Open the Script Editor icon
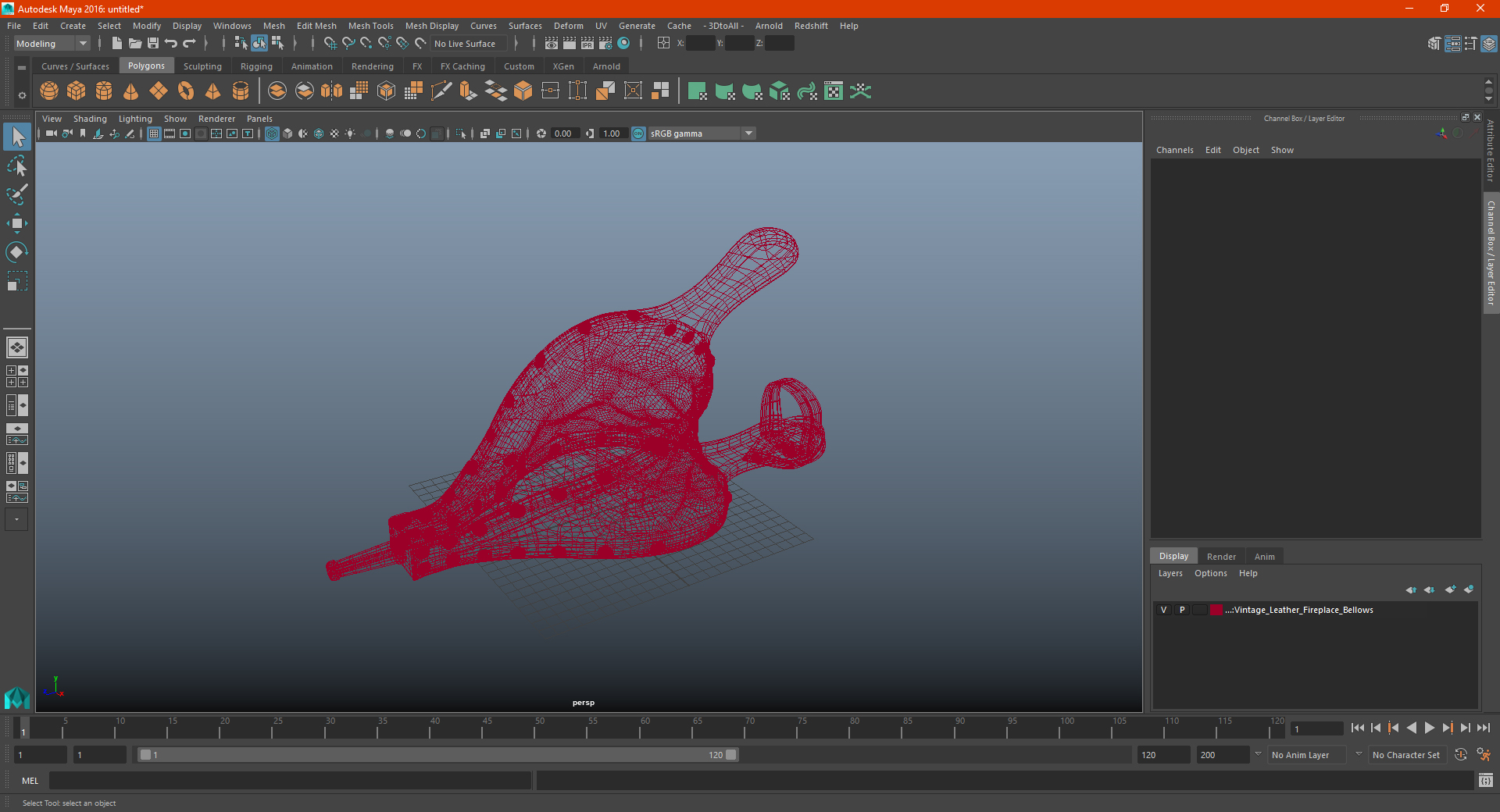Screen dimensions: 1500x812 click(1486, 780)
